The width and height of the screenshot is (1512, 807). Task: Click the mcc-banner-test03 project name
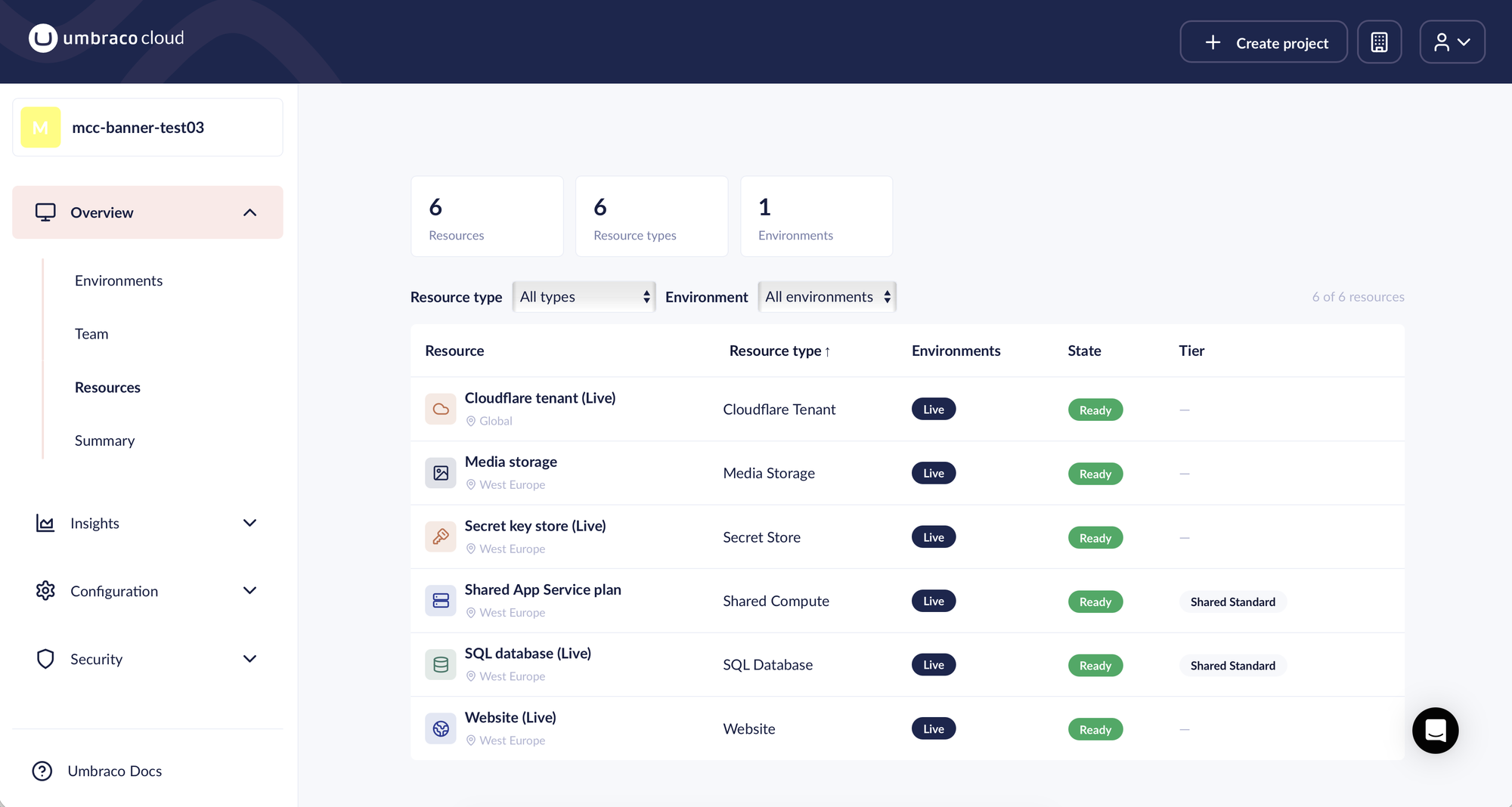tap(138, 127)
